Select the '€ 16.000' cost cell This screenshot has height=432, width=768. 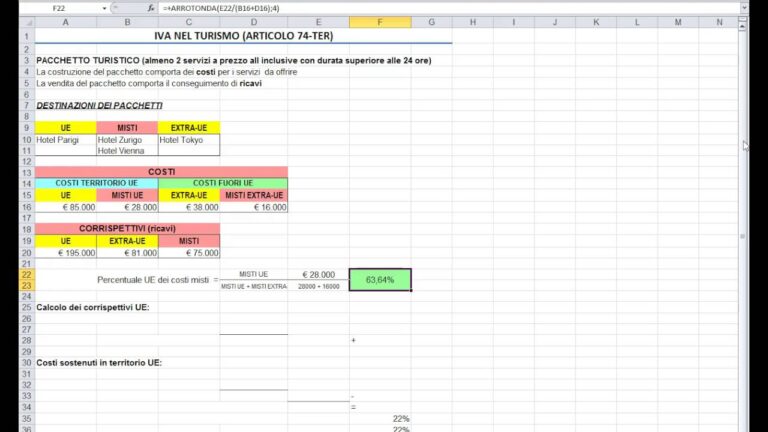tap(254, 207)
